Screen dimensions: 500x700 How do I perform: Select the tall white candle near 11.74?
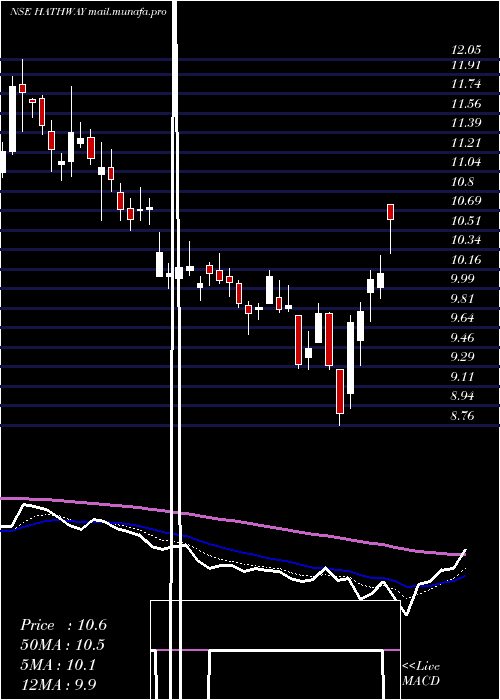[x=12, y=119]
